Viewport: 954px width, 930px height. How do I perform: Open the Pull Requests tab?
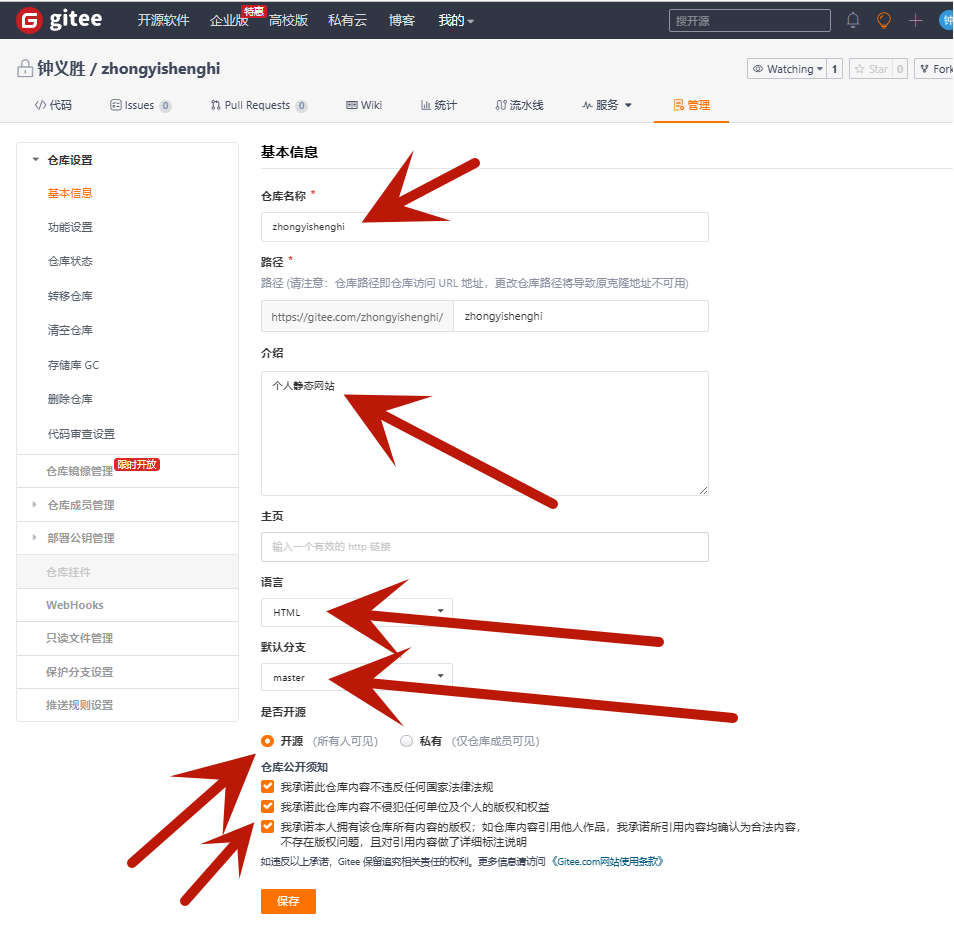(x=259, y=105)
